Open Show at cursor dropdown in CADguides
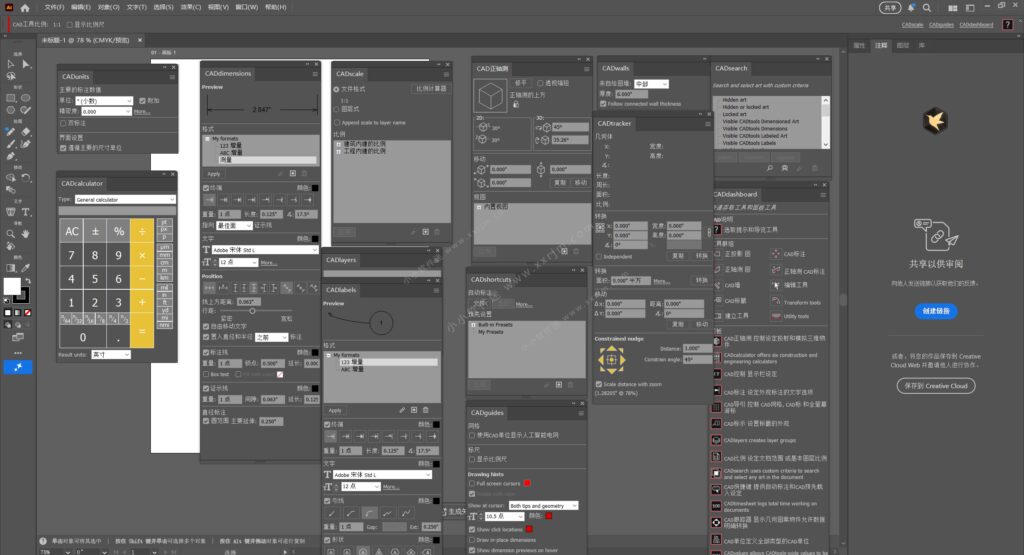Screen dimensions: 1024x555 pyautogui.click(x=543, y=505)
